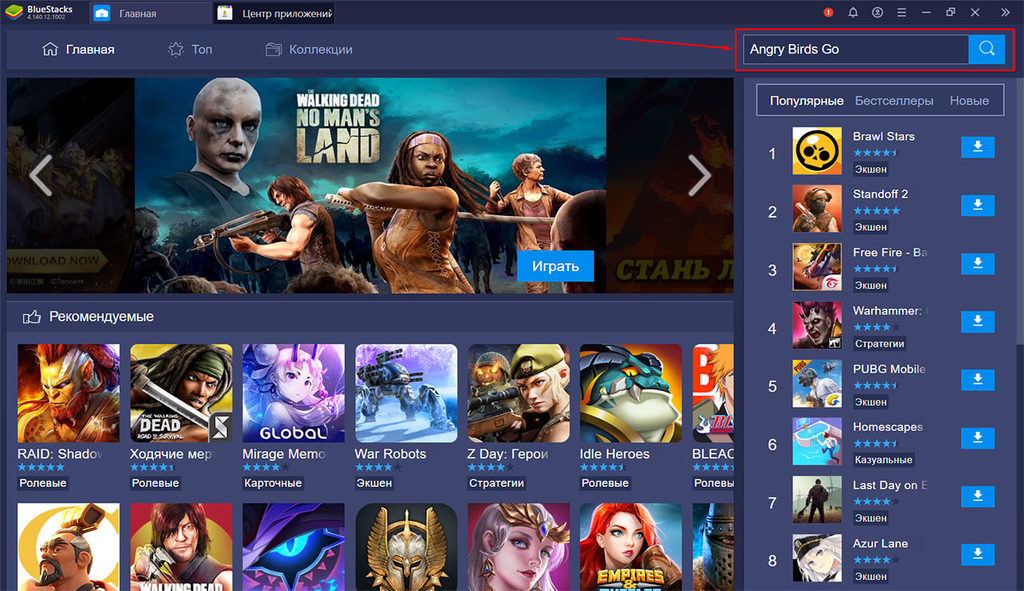
Task: Download Warhammer game
Action: pos(978,321)
